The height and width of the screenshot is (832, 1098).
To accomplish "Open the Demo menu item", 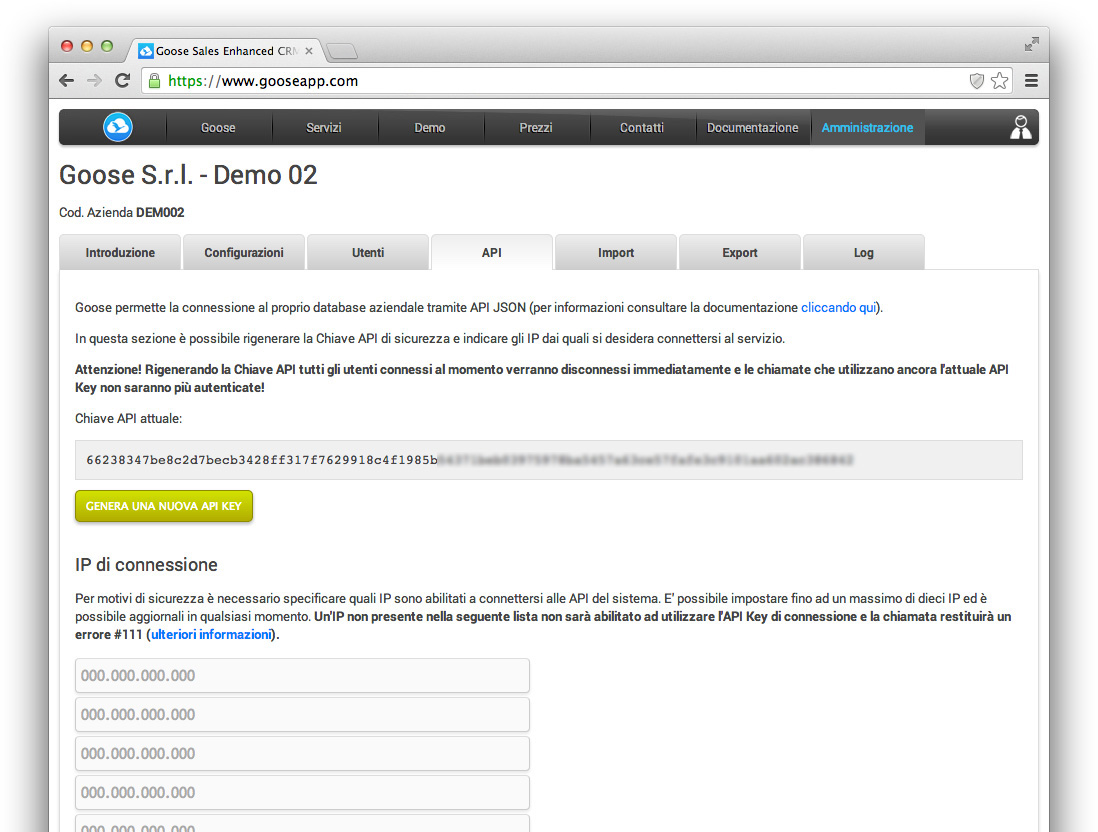I will coord(429,127).
